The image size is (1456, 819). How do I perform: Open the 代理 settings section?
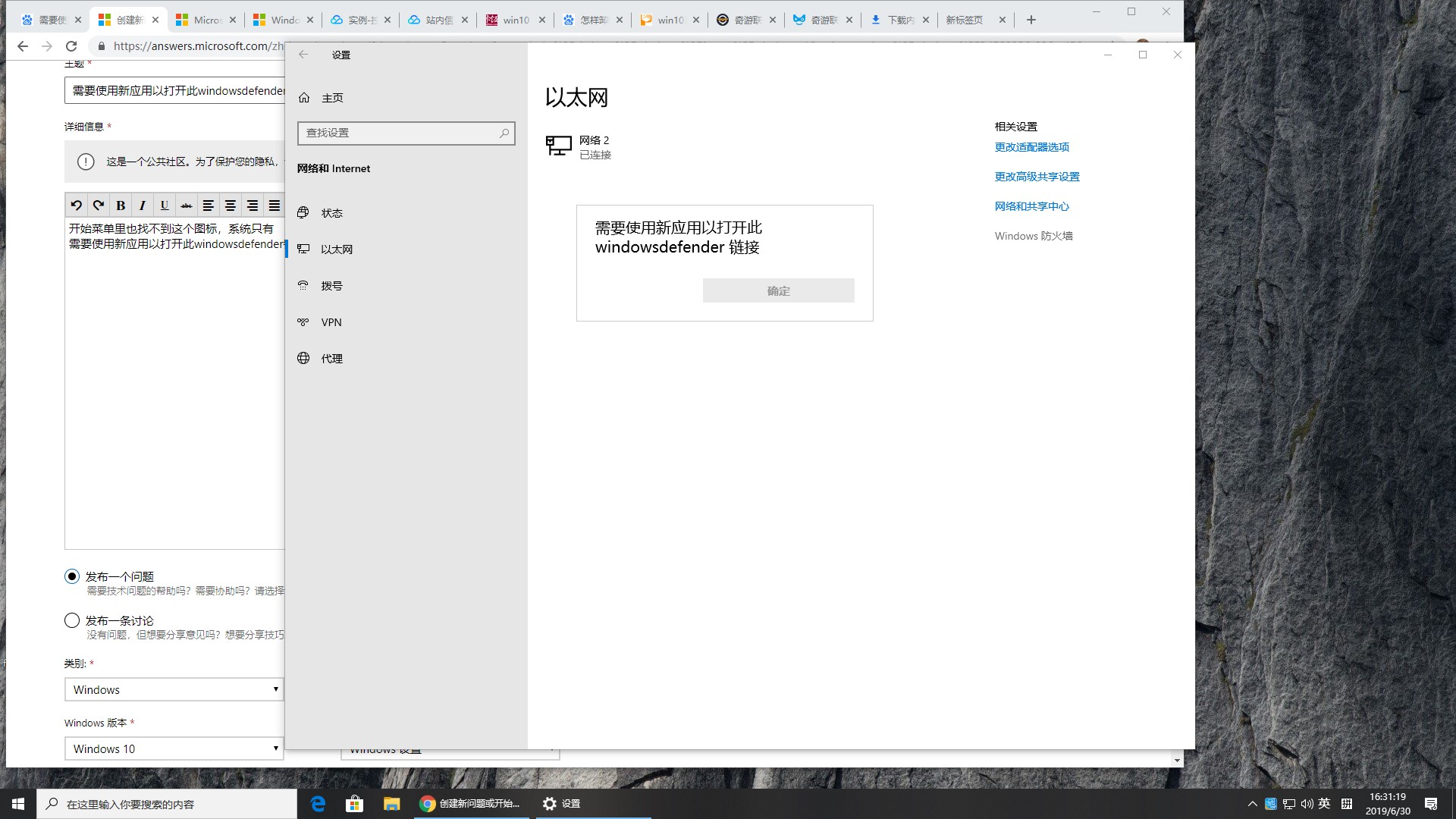331,359
